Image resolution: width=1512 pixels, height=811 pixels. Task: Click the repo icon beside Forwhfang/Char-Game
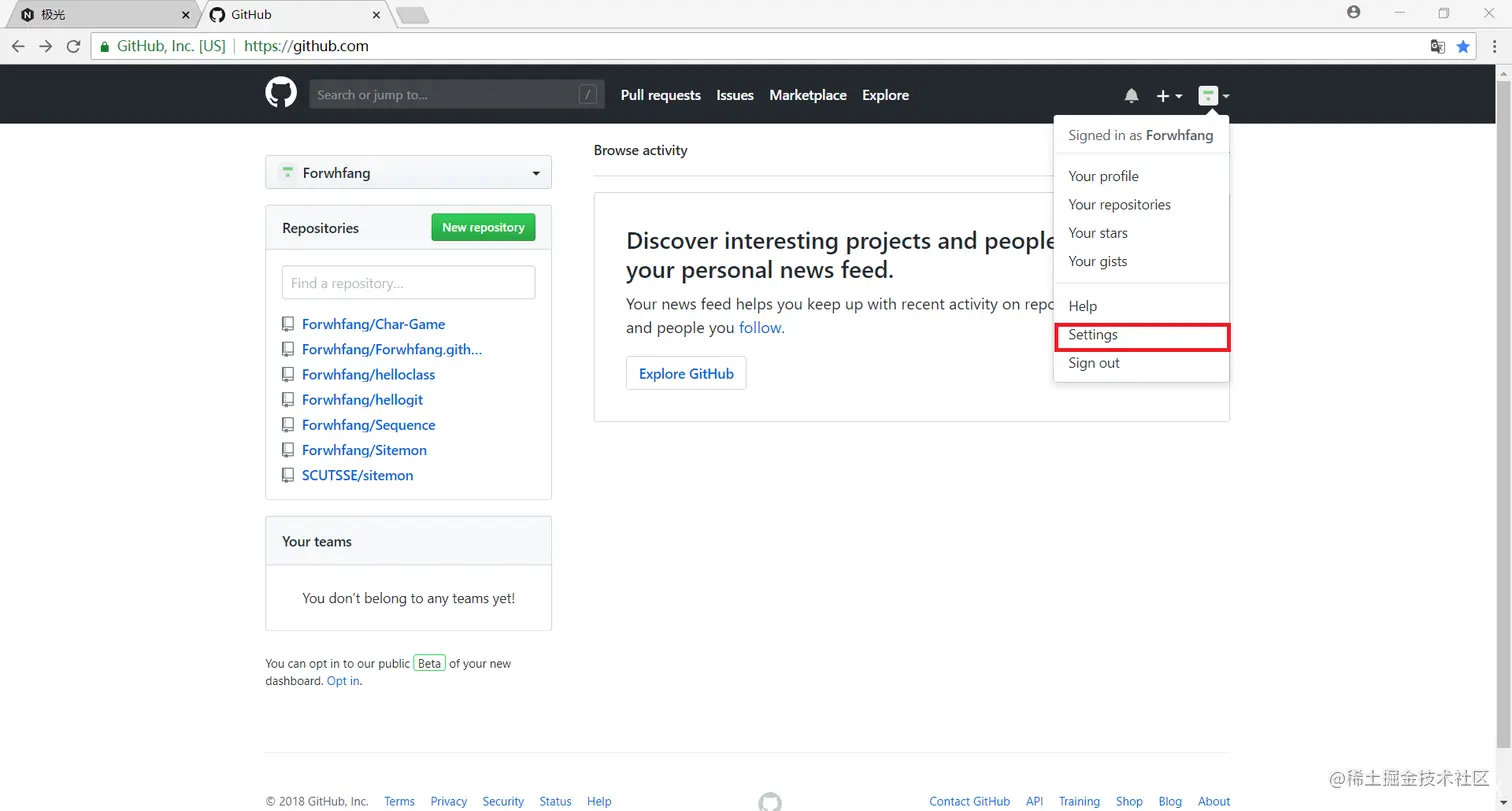288,324
